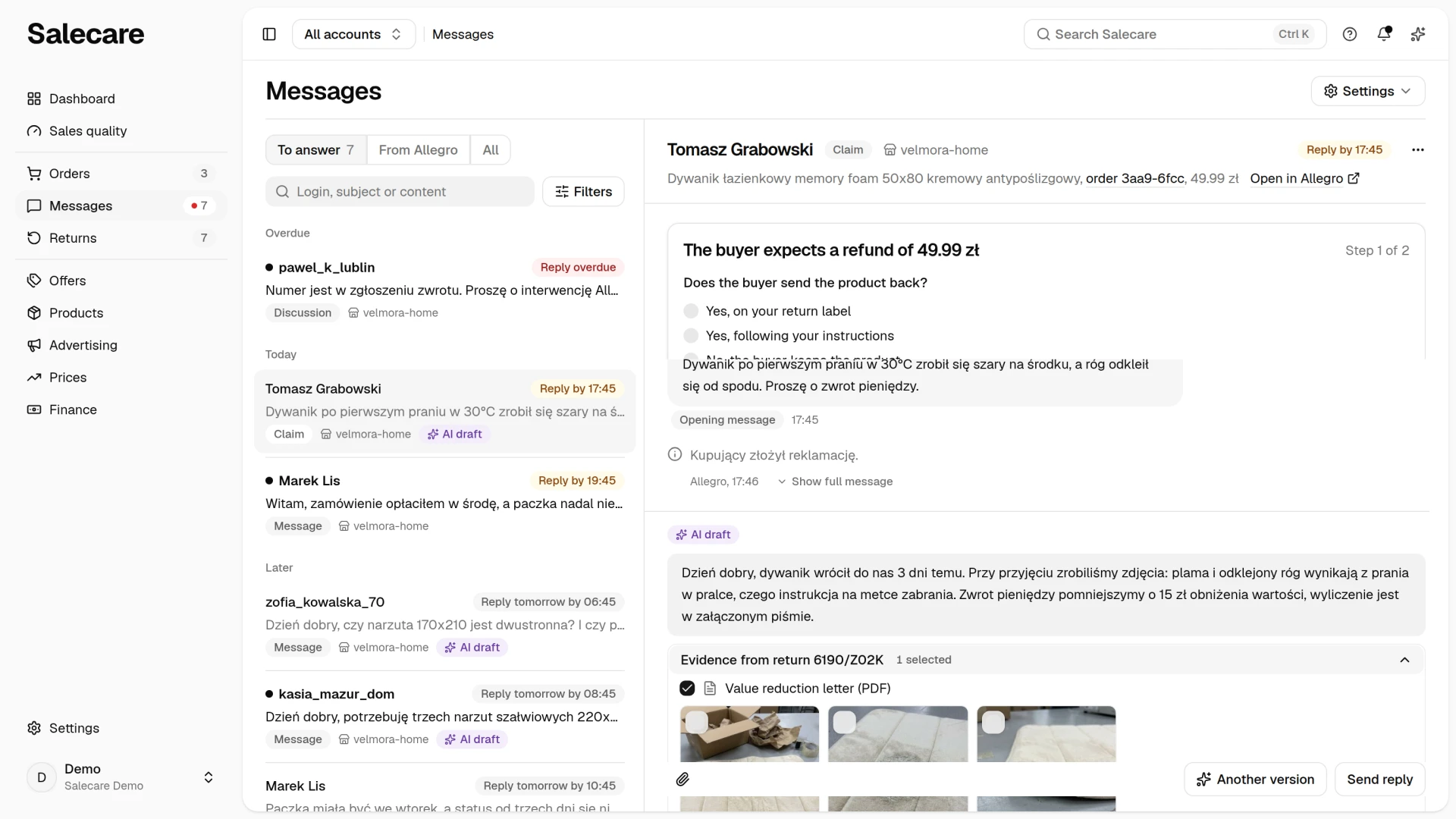Toggle the sidebar panel icon

269,34
